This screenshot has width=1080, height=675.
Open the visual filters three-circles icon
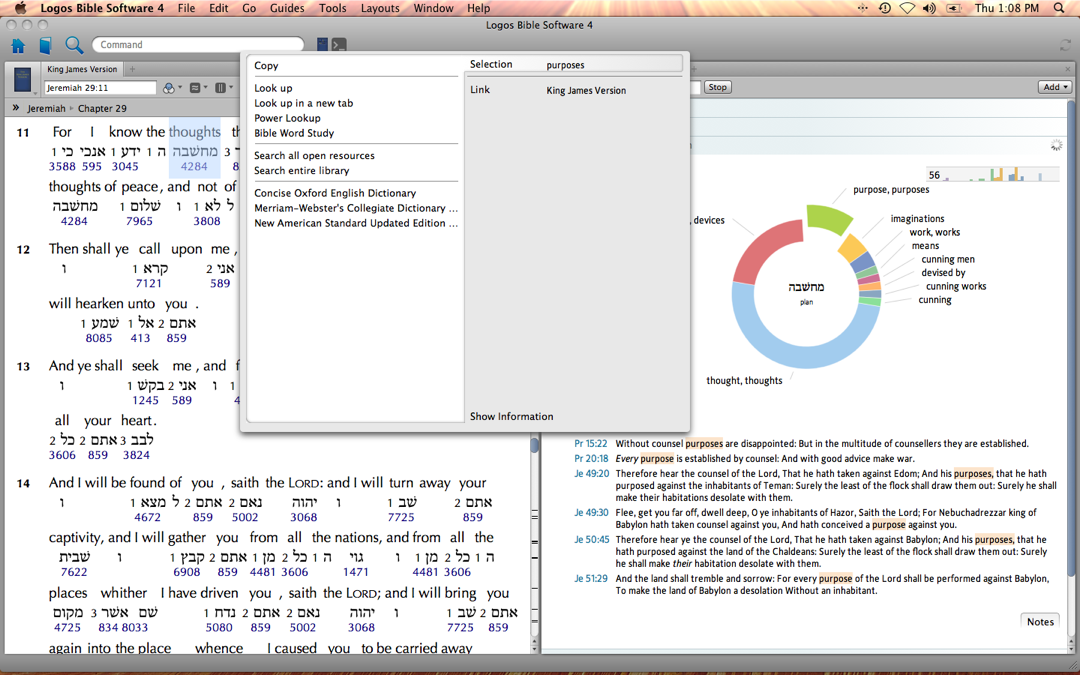tap(169, 88)
